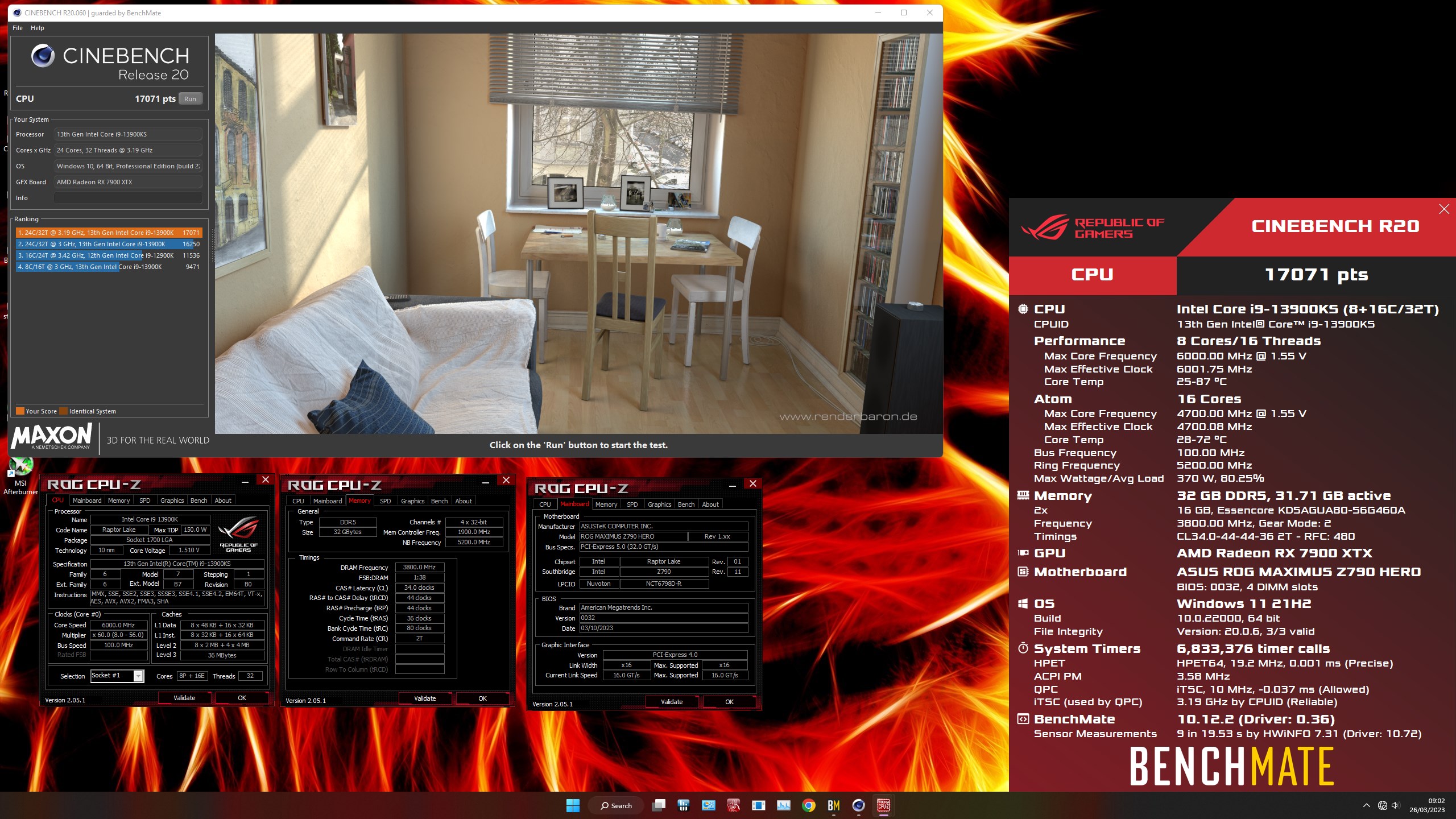The width and height of the screenshot is (1456, 819).
Task: Open Mainboard tab in first CPU-Z window
Action: coord(87,500)
